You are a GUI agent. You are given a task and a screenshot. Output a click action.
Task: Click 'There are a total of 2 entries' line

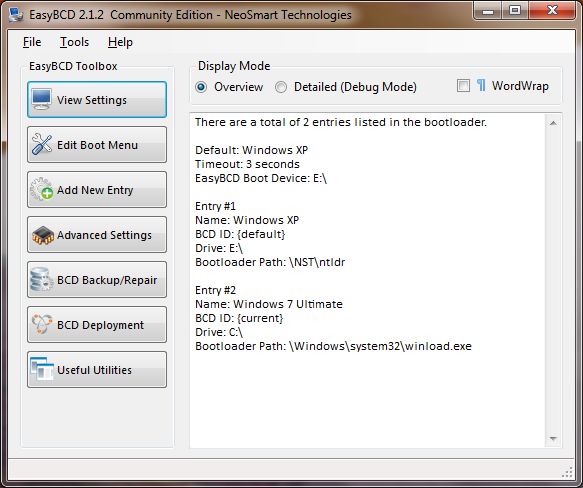tap(341, 122)
